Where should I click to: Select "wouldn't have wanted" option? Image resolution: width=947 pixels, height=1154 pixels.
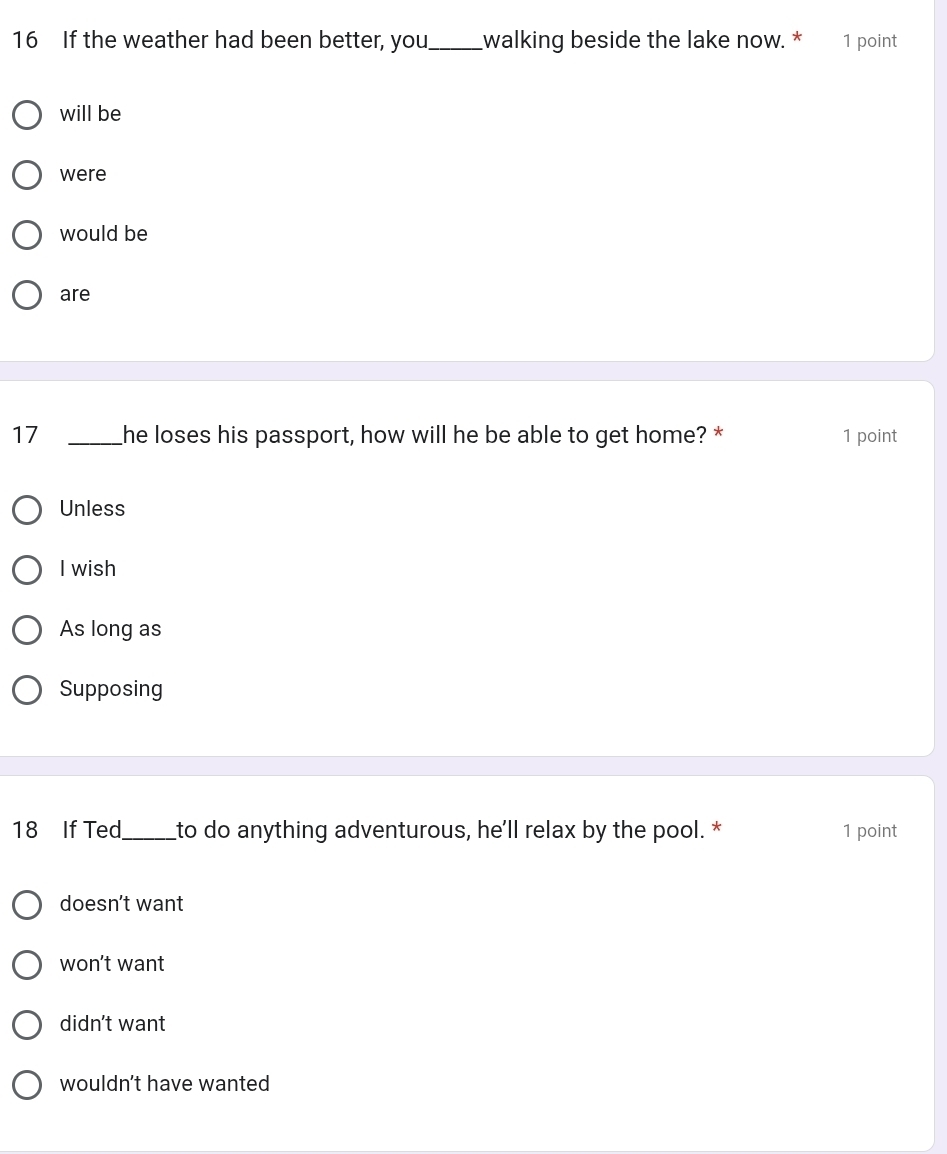(27, 1085)
